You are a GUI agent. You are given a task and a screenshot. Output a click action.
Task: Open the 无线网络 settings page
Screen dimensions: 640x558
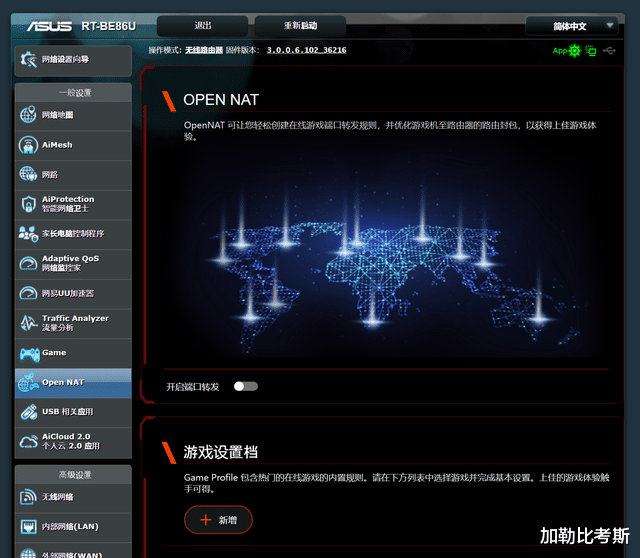(x=73, y=497)
